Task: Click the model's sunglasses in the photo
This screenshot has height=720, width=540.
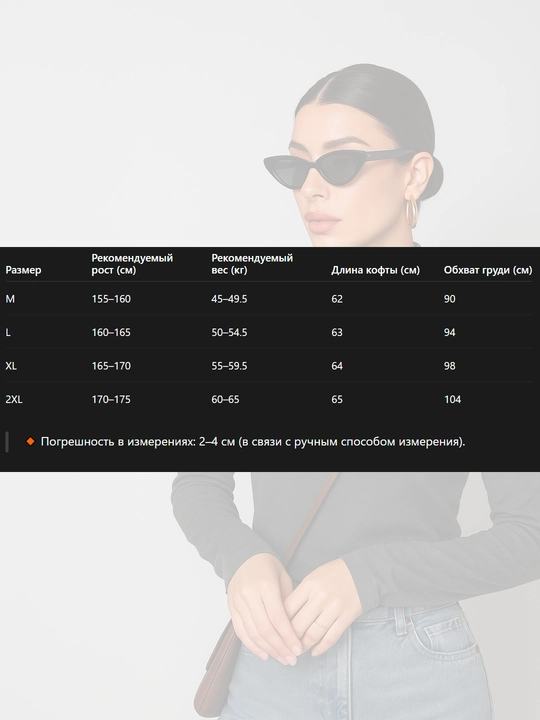Action: tap(338, 168)
